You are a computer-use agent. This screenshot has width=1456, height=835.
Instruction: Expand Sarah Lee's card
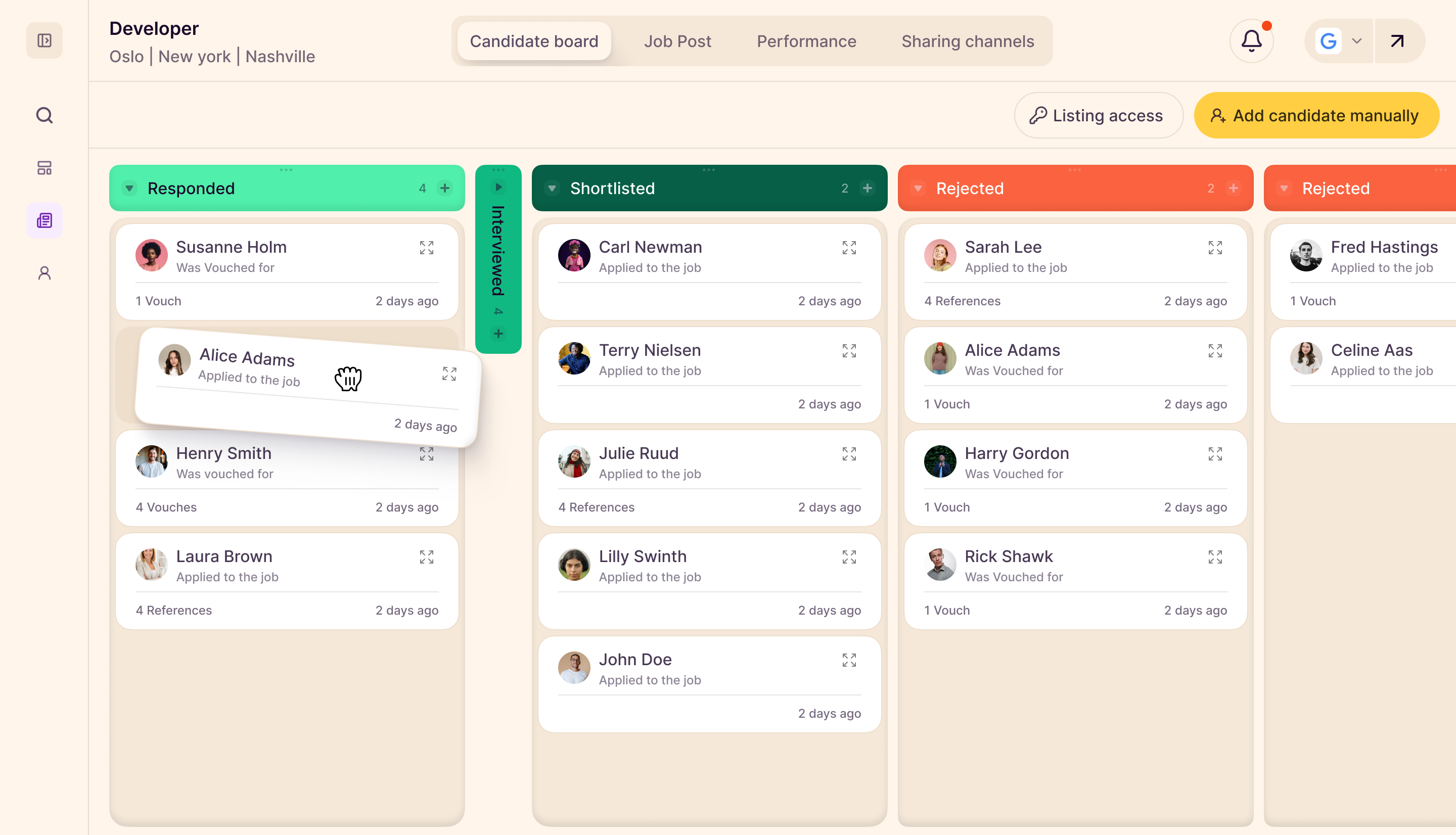(1214, 247)
